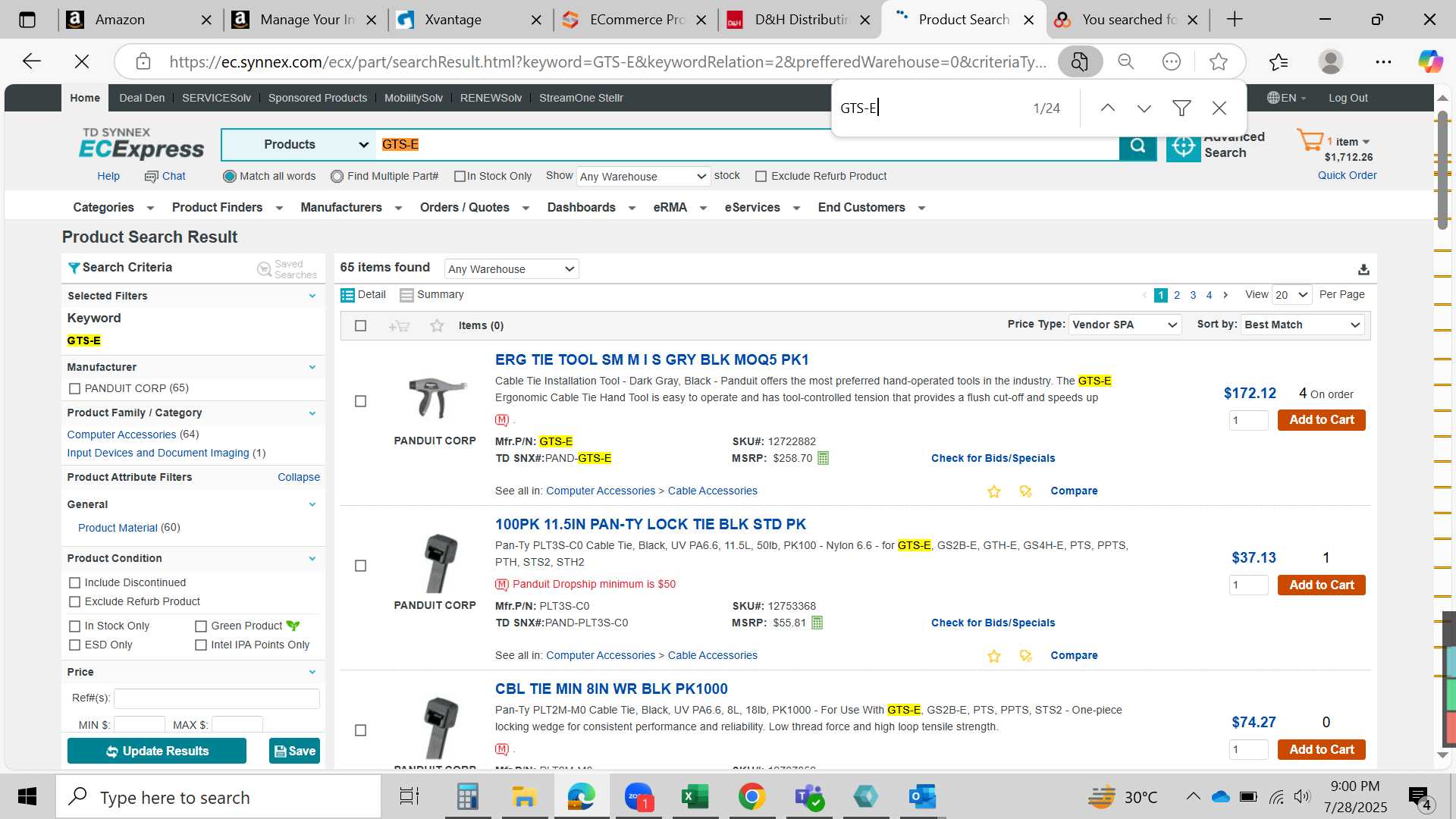Check the select-all Items checkbox
The width and height of the screenshot is (1456, 819).
tap(360, 325)
